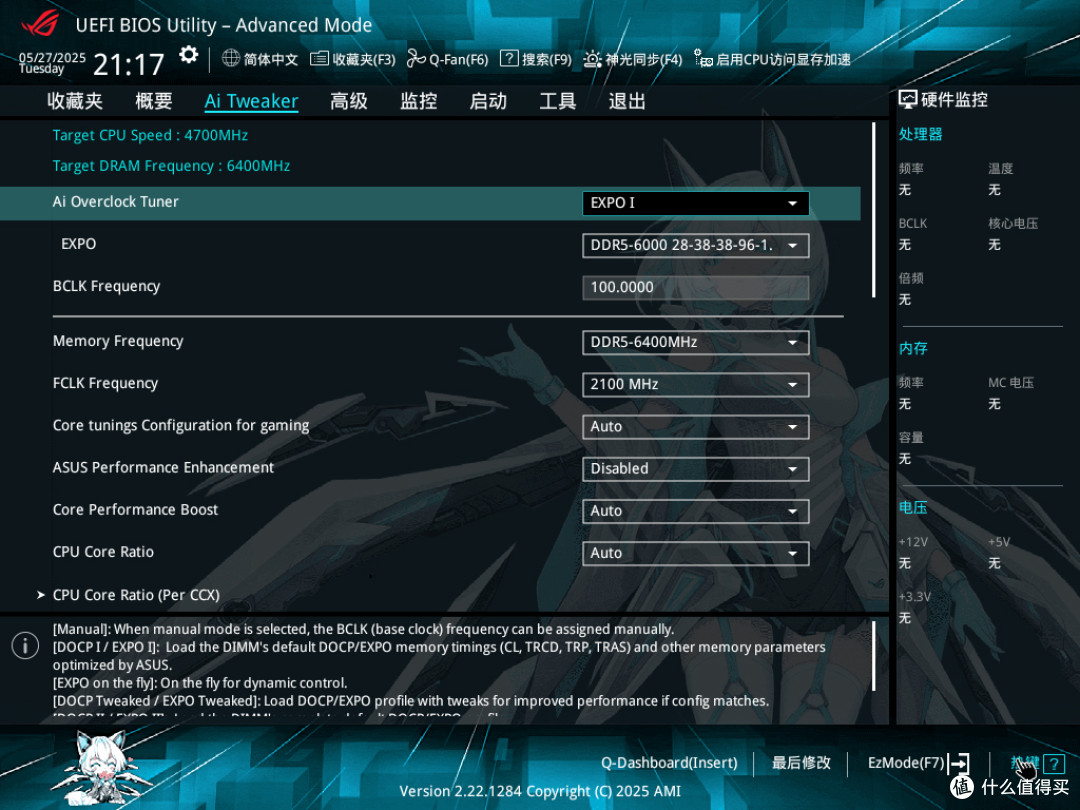This screenshot has height=810, width=1080.
Task: Click the Core Performance Boost label
Action: coord(135,510)
